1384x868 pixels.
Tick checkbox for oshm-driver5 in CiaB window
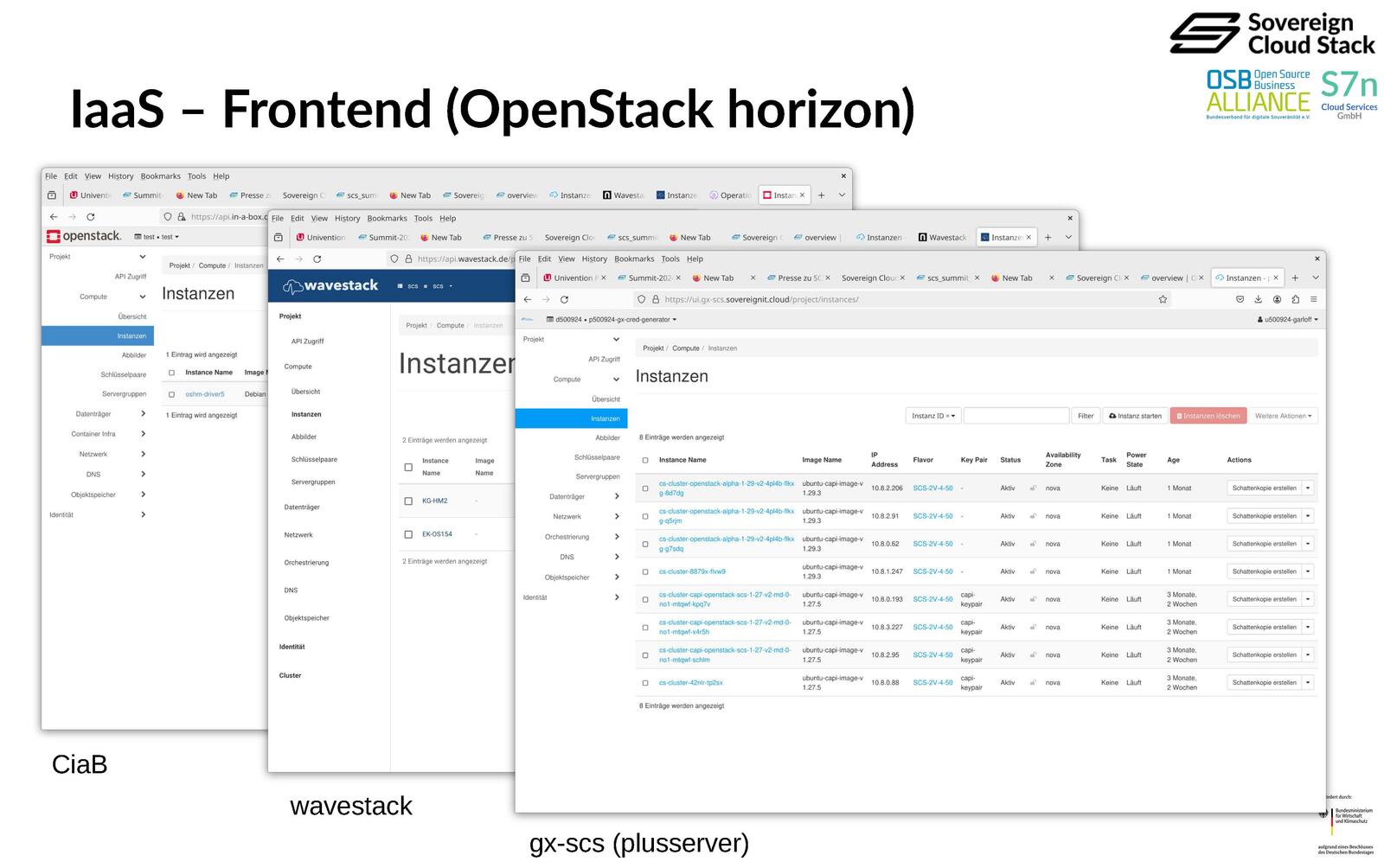[x=171, y=394]
